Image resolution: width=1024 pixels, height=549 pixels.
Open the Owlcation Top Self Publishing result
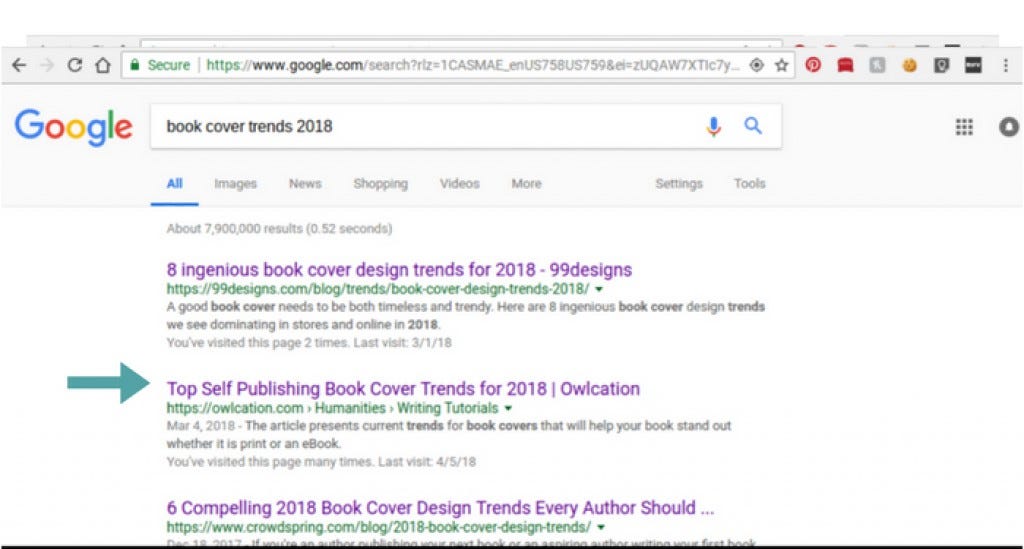pyautogui.click(x=403, y=388)
